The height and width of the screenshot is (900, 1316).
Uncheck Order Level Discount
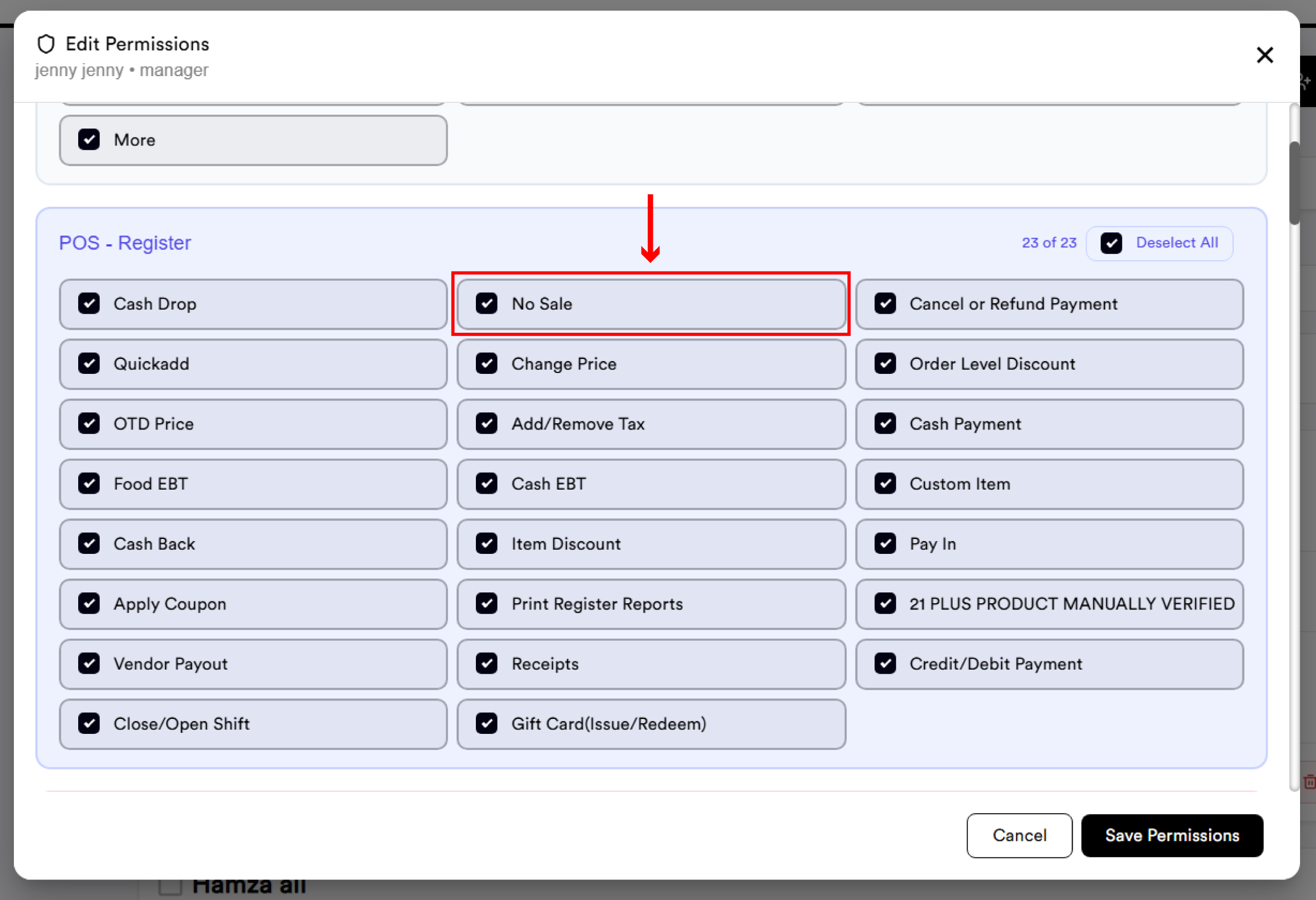click(x=885, y=364)
